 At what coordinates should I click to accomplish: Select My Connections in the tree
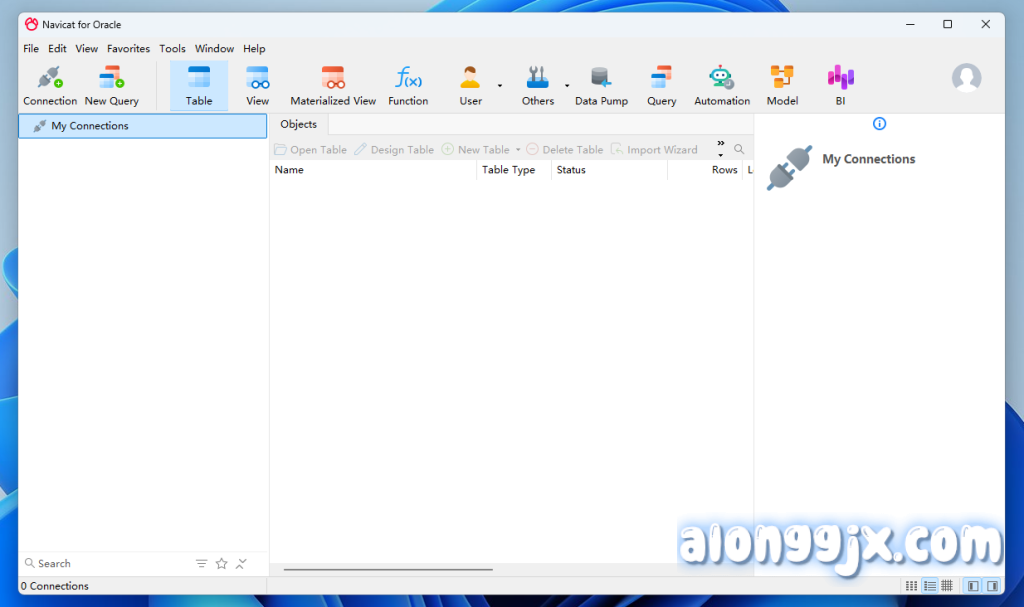(90, 126)
